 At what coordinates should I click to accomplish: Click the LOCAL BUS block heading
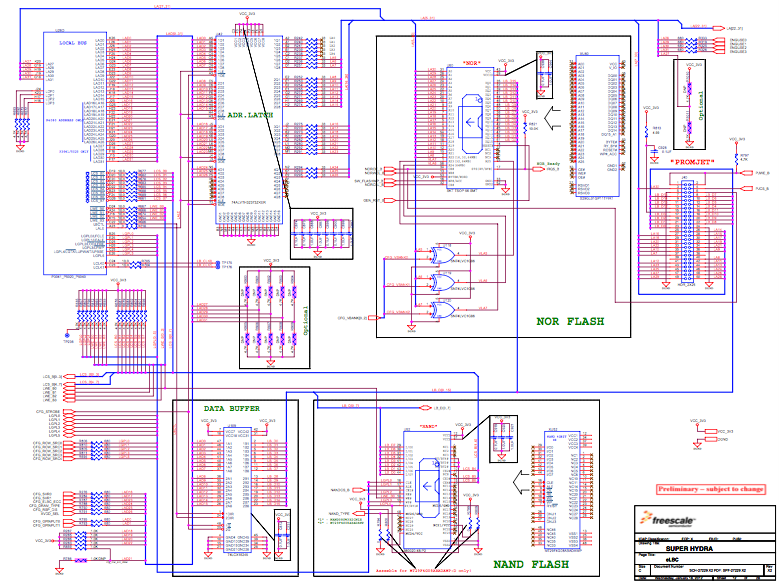click(73, 43)
